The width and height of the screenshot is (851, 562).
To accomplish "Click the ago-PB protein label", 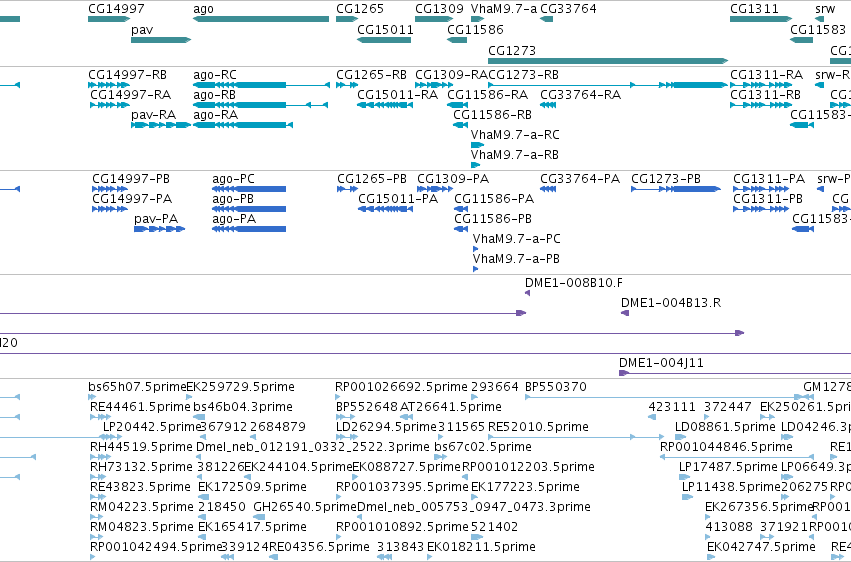I will (x=233, y=199).
